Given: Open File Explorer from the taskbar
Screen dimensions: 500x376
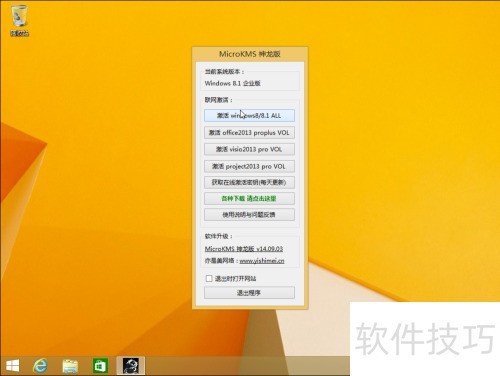Looking at the screenshot, I should 70,366.
